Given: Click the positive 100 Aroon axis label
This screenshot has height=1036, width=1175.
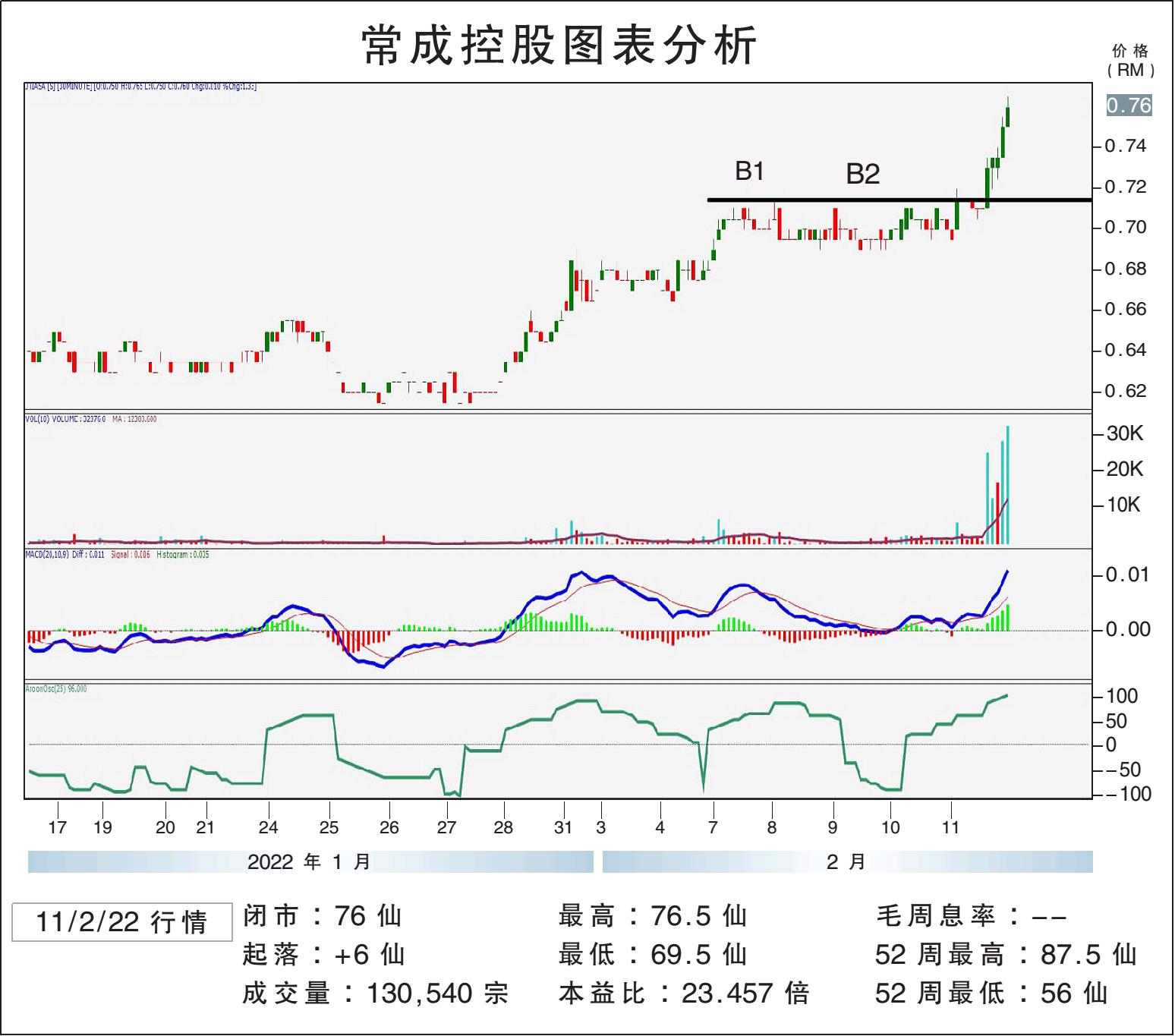Looking at the screenshot, I should [x=1122, y=696].
